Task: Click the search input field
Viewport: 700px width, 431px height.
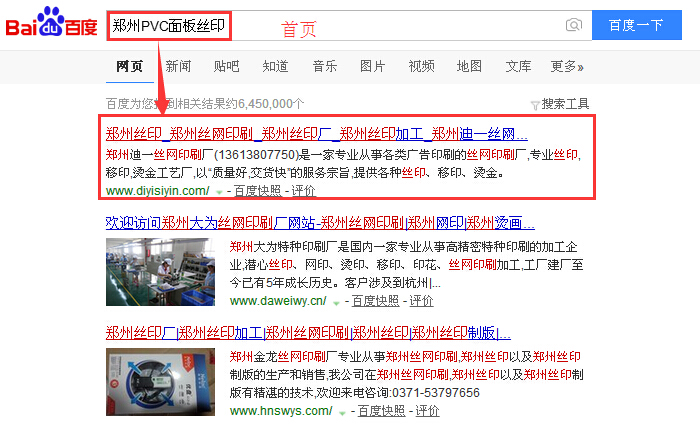Action: 349,25
